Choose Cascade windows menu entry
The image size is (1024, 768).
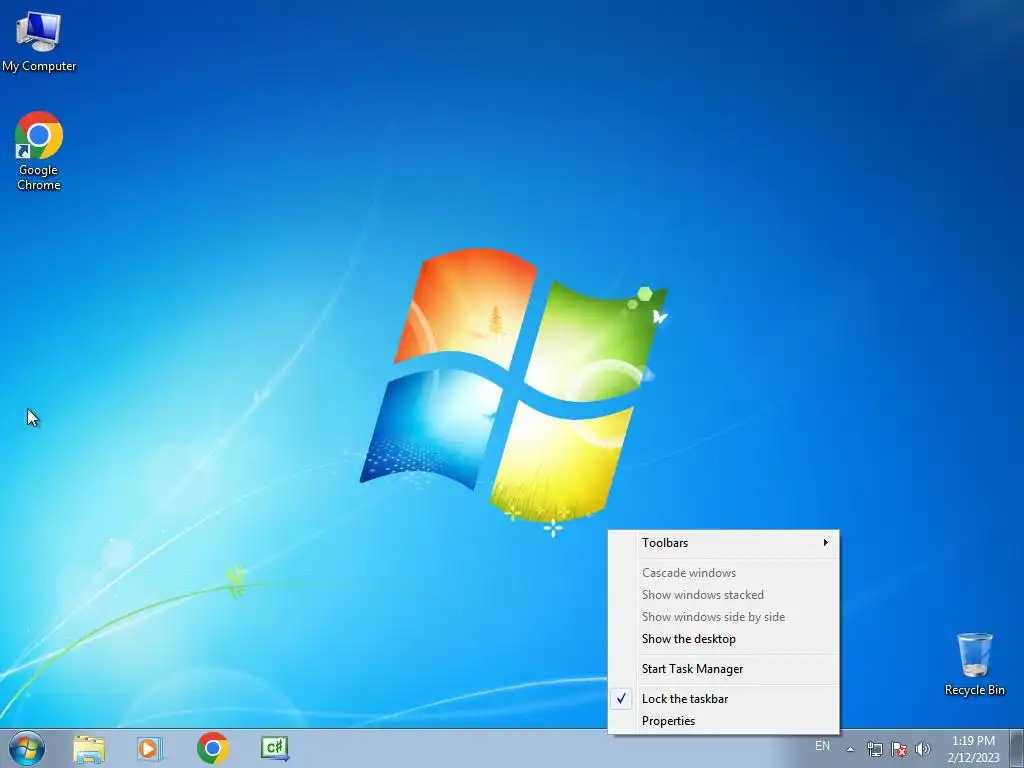(724, 573)
